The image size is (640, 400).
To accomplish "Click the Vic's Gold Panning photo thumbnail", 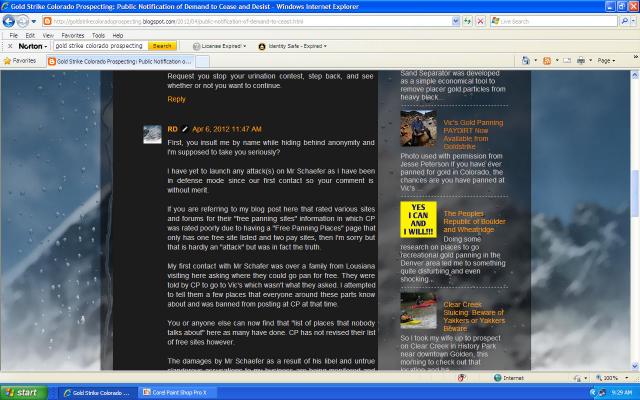I will (x=418, y=129).
